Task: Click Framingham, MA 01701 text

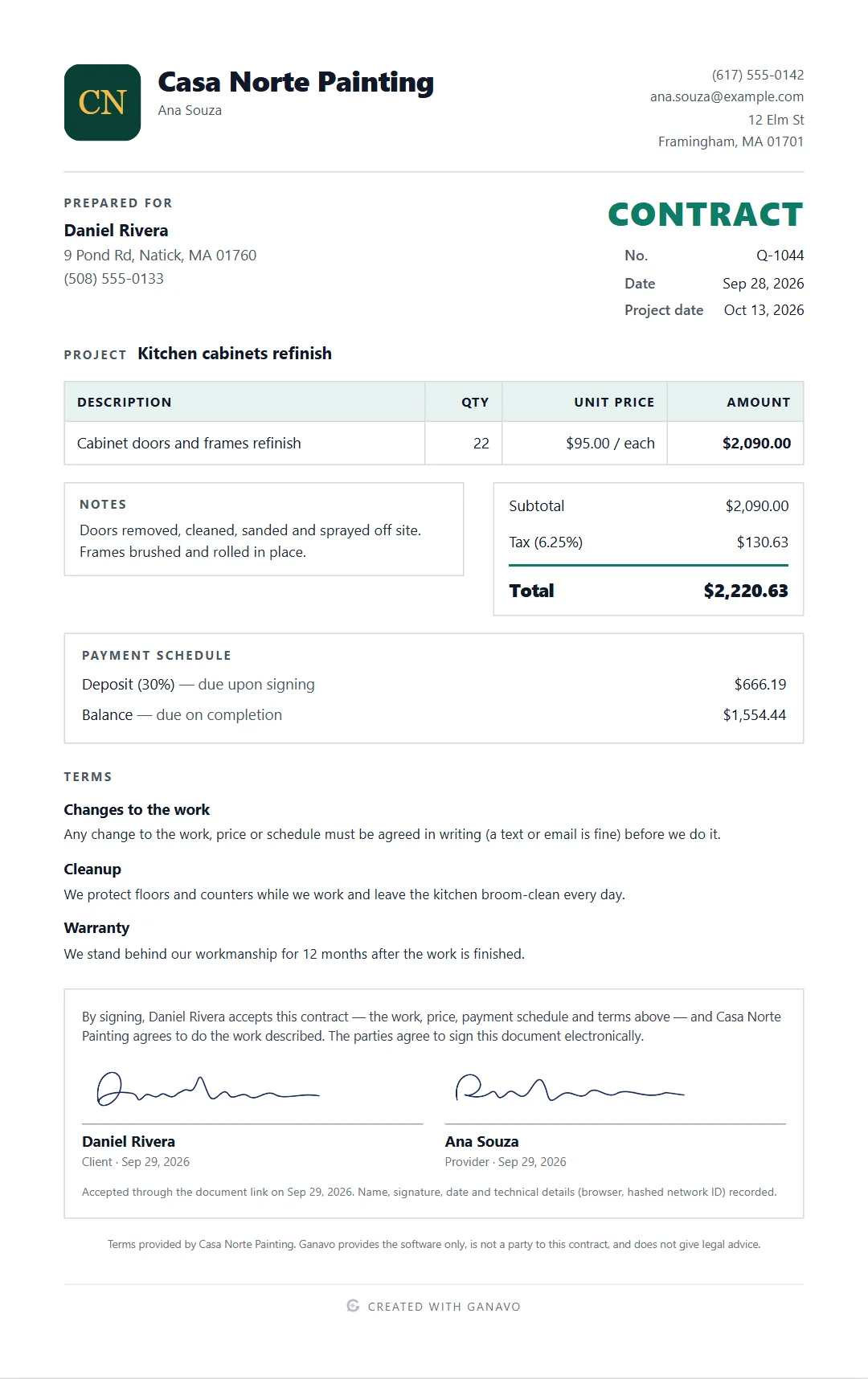Action: (x=731, y=141)
